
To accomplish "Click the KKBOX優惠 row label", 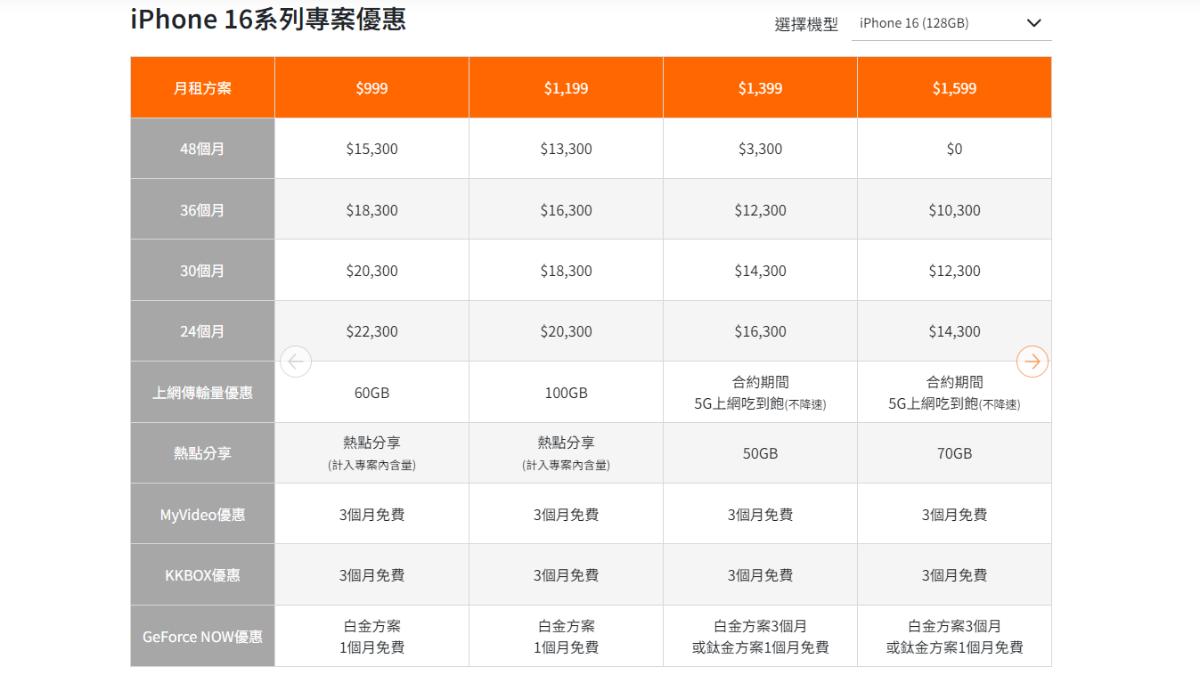I will tap(202, 576).
